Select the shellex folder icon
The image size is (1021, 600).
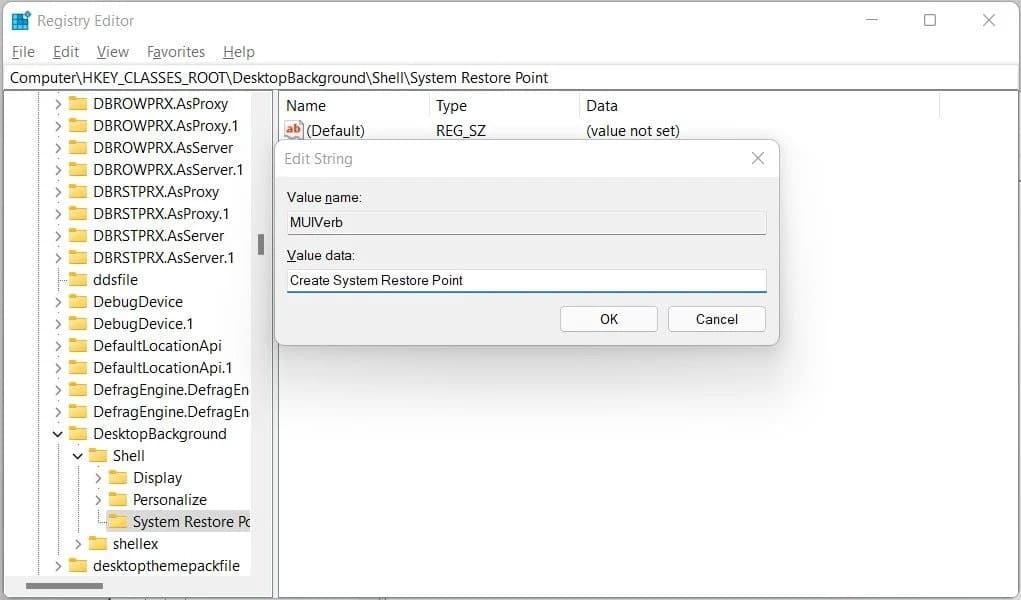pyautogui.click(x=98, y=544)
